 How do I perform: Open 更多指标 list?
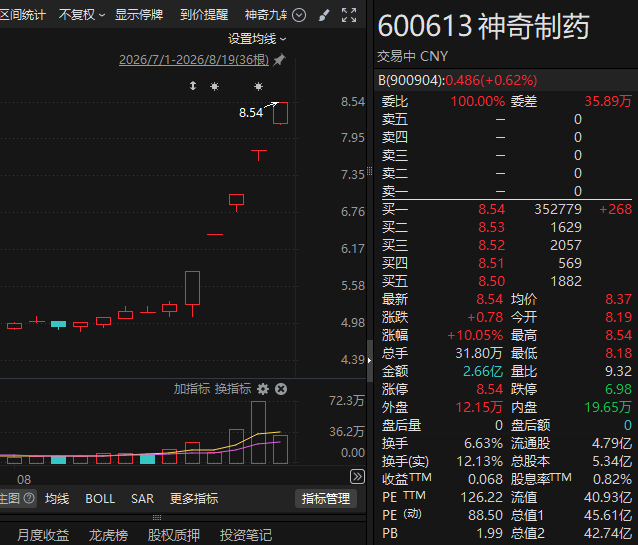[194, 499]
